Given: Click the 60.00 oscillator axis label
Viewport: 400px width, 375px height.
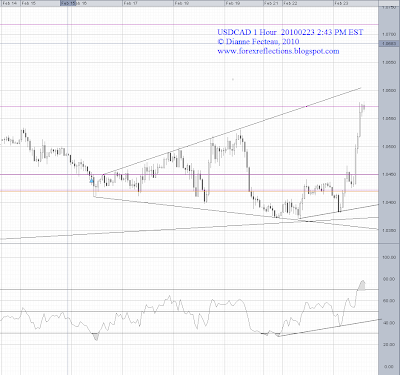Looking at the screenshot, I should tap(389, 301).
